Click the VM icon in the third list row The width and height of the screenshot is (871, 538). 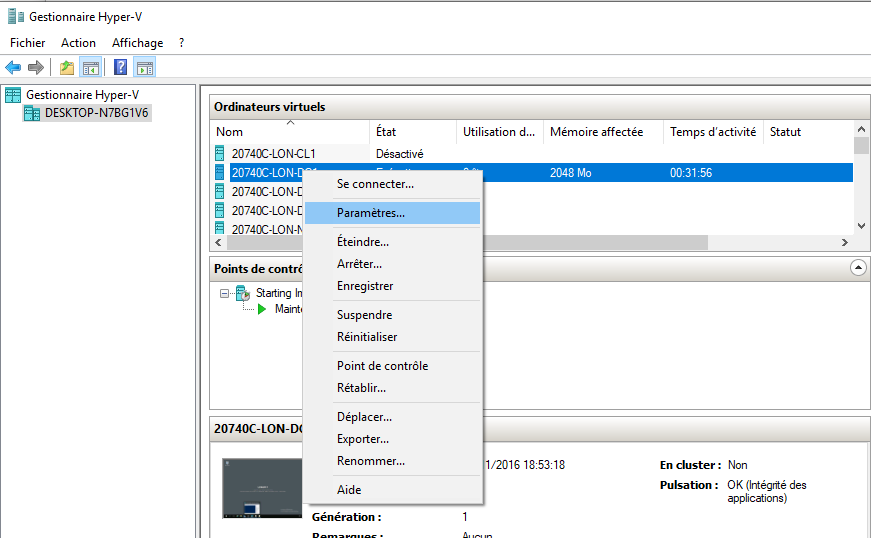click(219, 192)
